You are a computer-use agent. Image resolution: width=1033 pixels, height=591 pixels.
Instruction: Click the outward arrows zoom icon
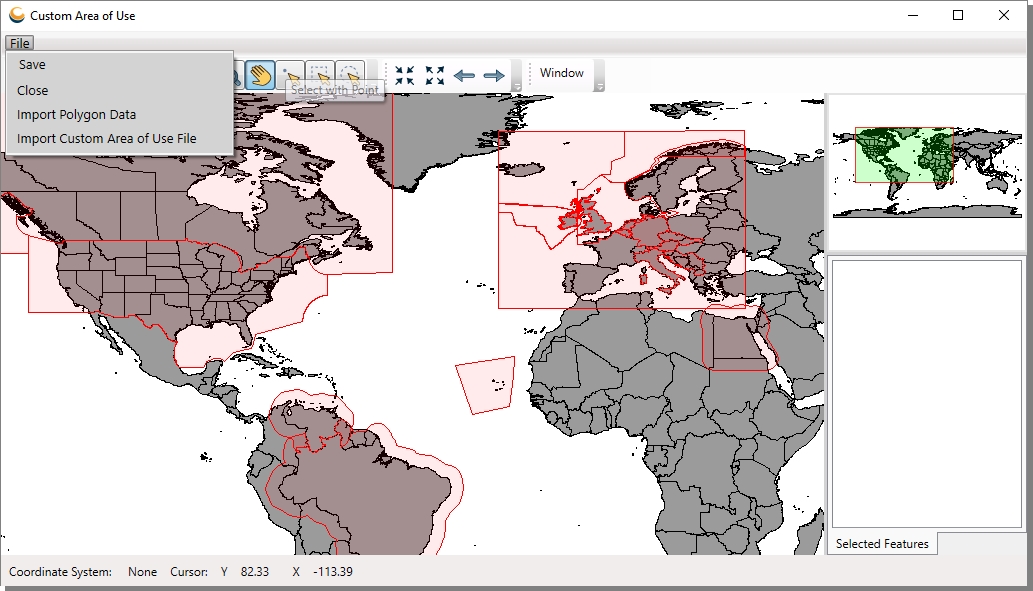point(435,75)
